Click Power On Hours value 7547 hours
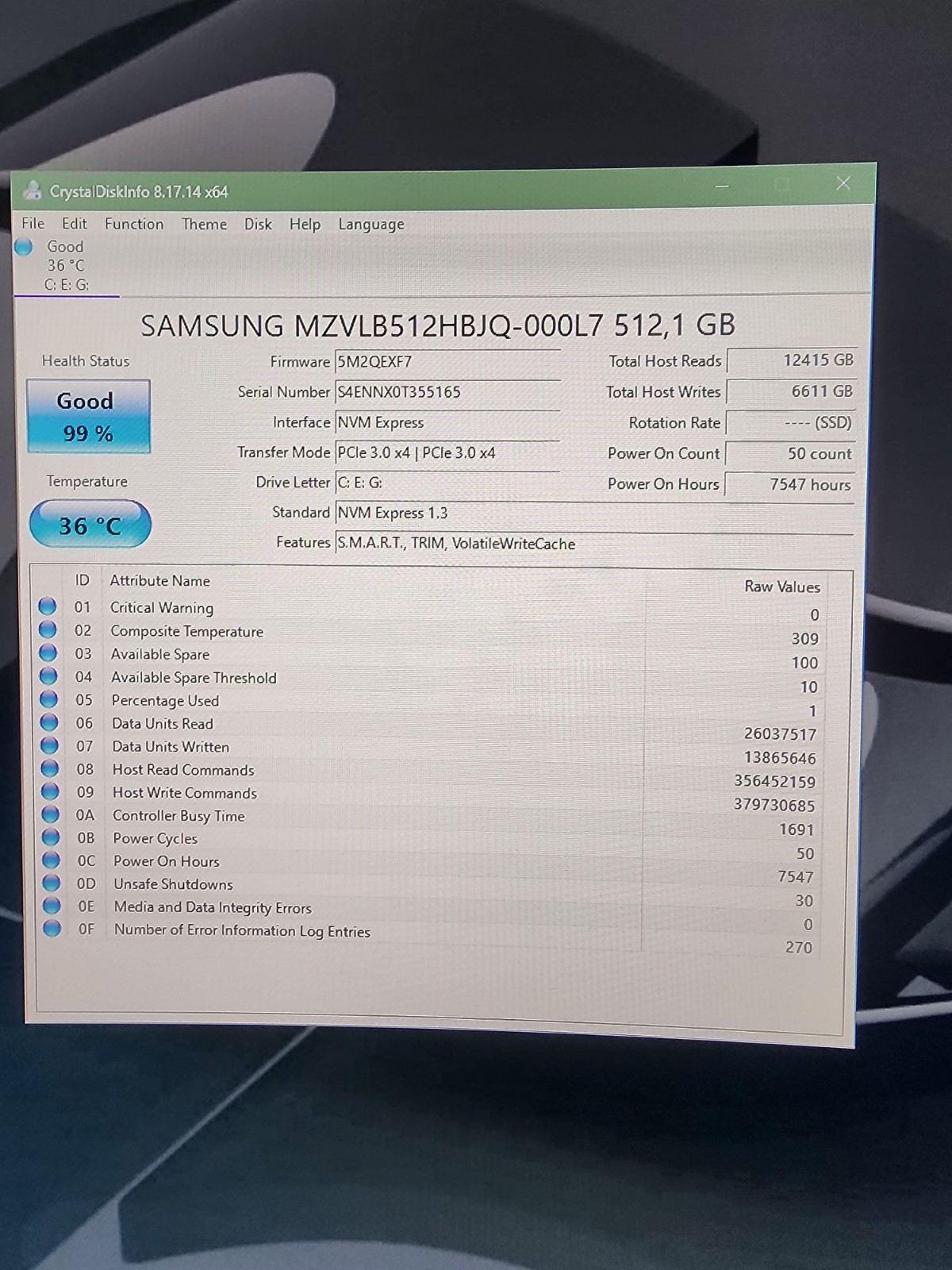 (x=791, y=484)
